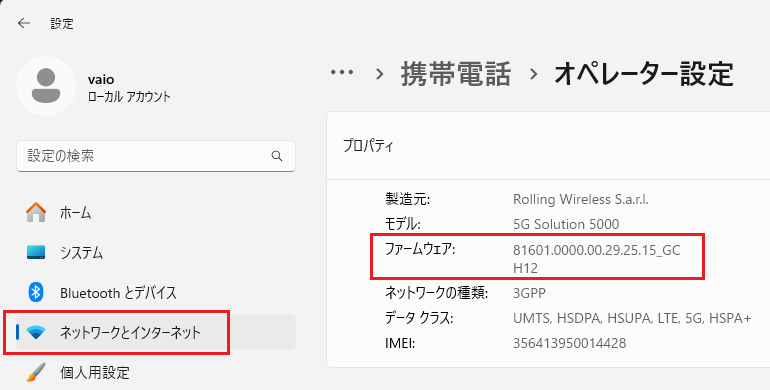Focus the 設定の検索 search field
770x390 pixels.
coord(156,156)
